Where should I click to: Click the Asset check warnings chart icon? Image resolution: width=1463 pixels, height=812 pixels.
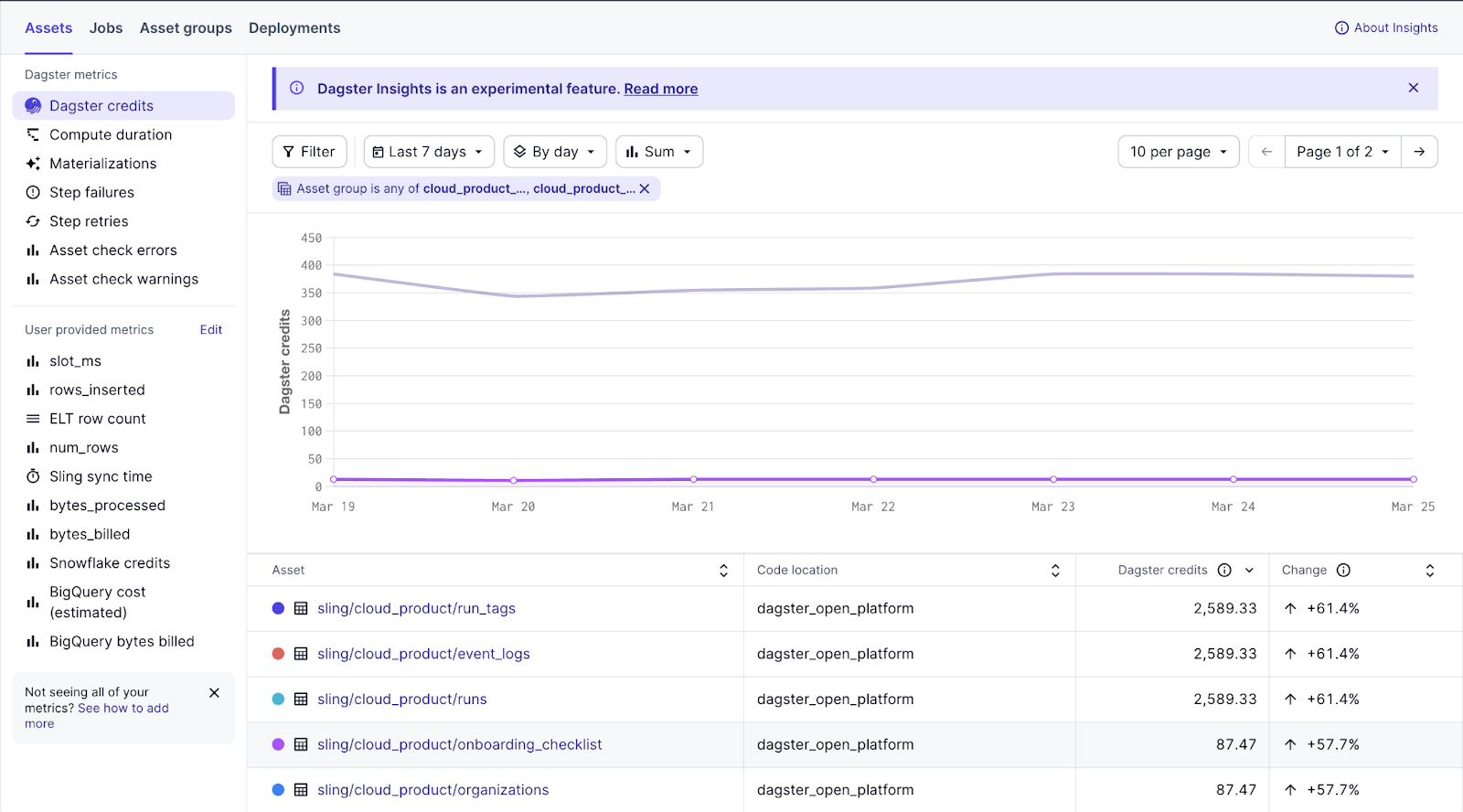[x=33, y=279]
